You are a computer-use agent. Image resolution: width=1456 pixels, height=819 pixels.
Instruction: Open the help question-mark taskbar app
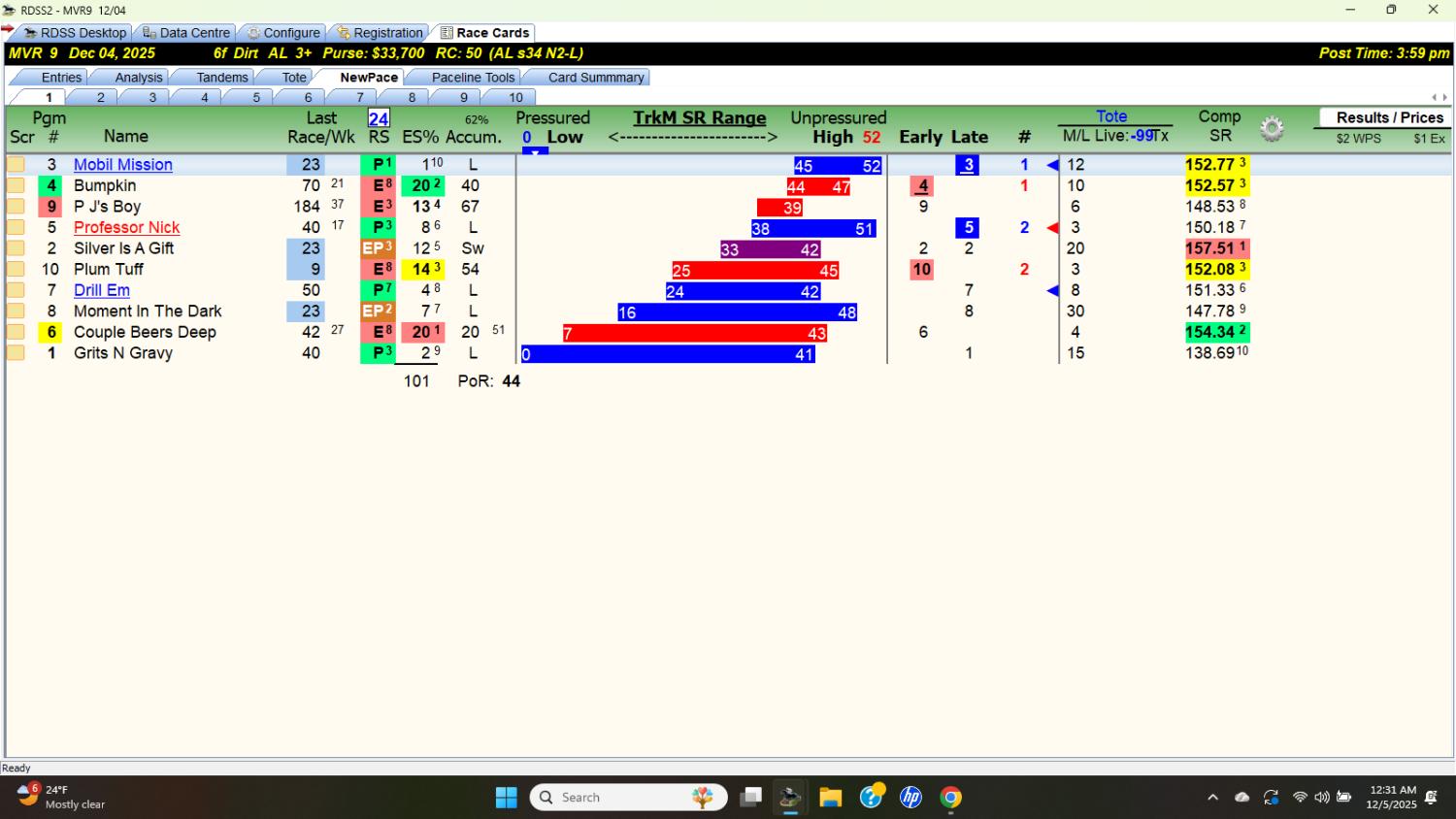872,797
